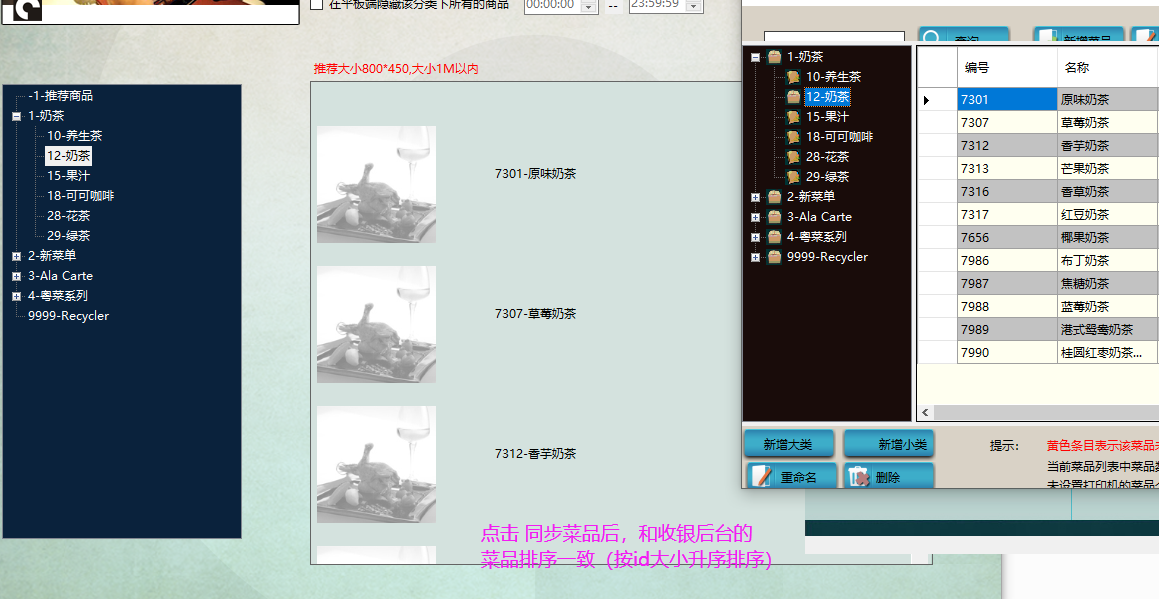Click folder icon beside 28-花茶 in right dialog tree
Image resolution: width=1159 pixels, height=599 pixels.
point(793,157)
